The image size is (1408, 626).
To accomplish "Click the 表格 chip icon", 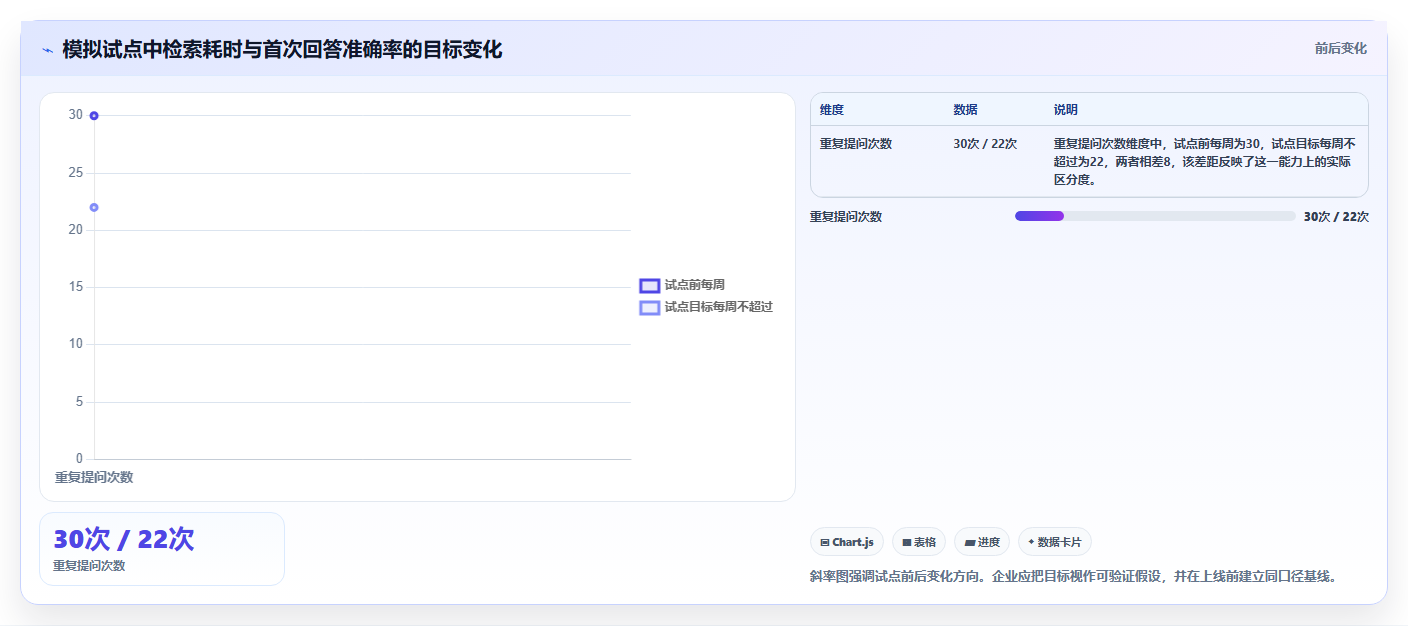I will [907, 542].
